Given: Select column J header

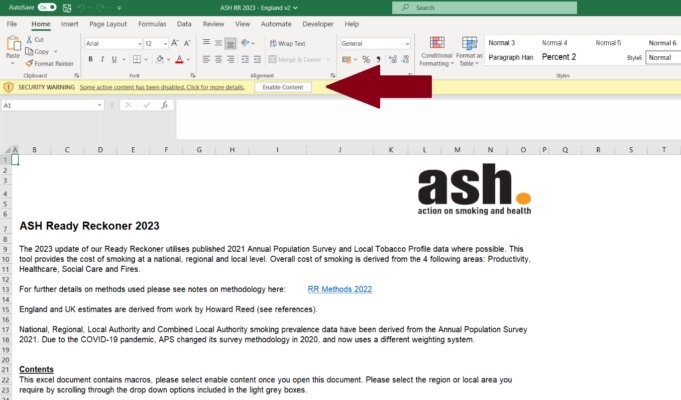Looking at the screenshot, I should (x=340, y=150).
